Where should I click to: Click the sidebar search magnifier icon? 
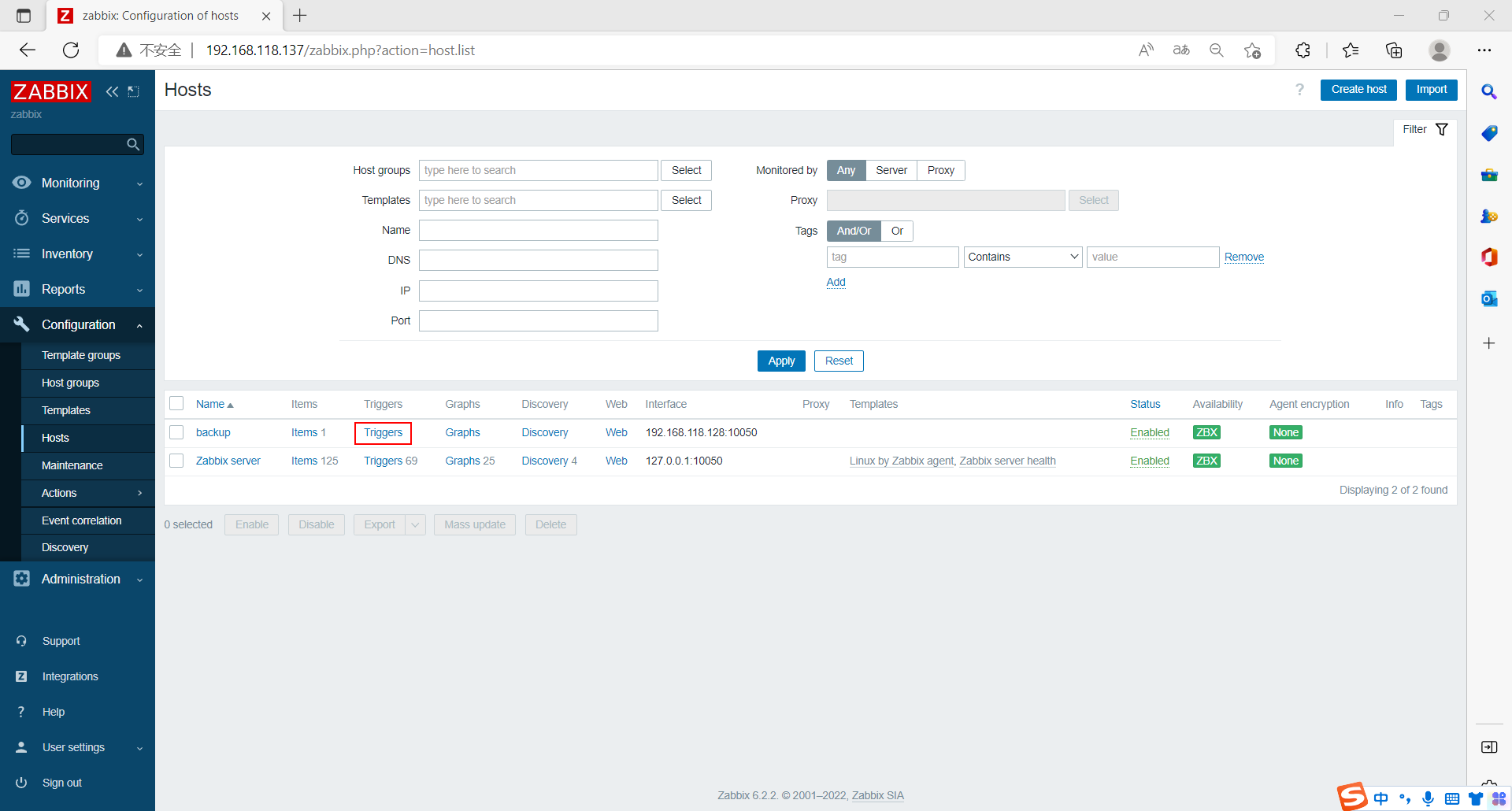tap(133, 144)
